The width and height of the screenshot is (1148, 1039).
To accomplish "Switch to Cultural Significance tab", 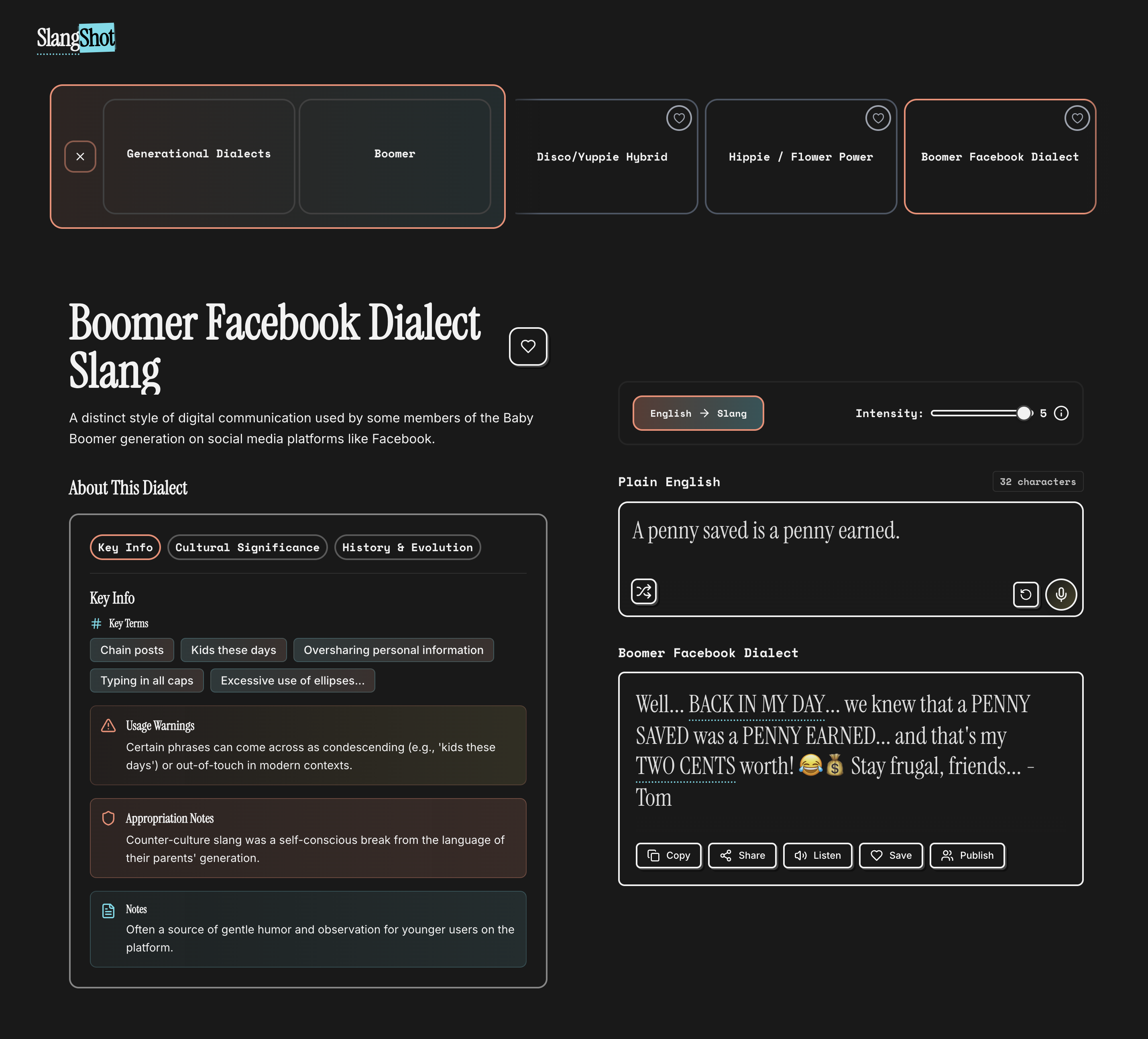I will point(247,548).
